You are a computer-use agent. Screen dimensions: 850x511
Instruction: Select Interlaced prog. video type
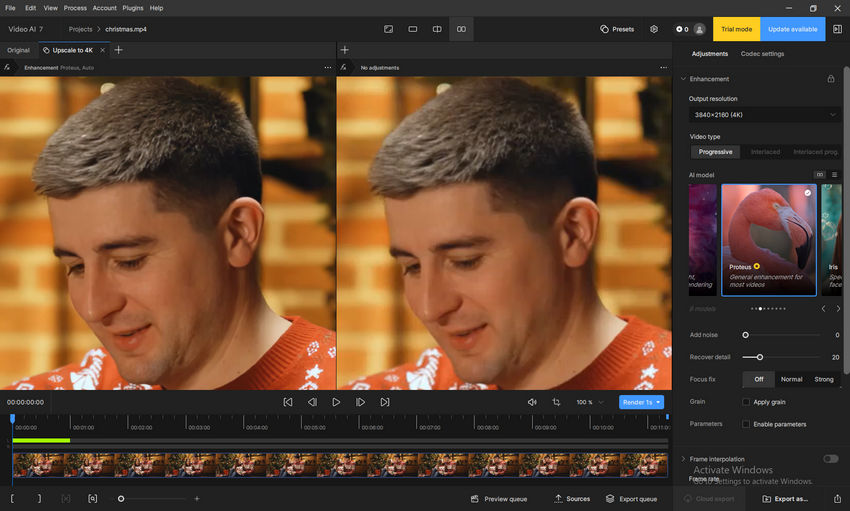point(815,152)
